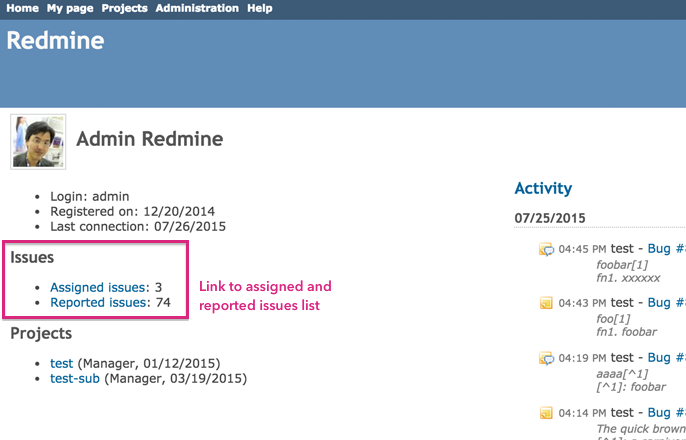Click the Admin Redmine avatar photo
Image resolution: width=686 pixels, height=440 pixels.
[38, 142]
